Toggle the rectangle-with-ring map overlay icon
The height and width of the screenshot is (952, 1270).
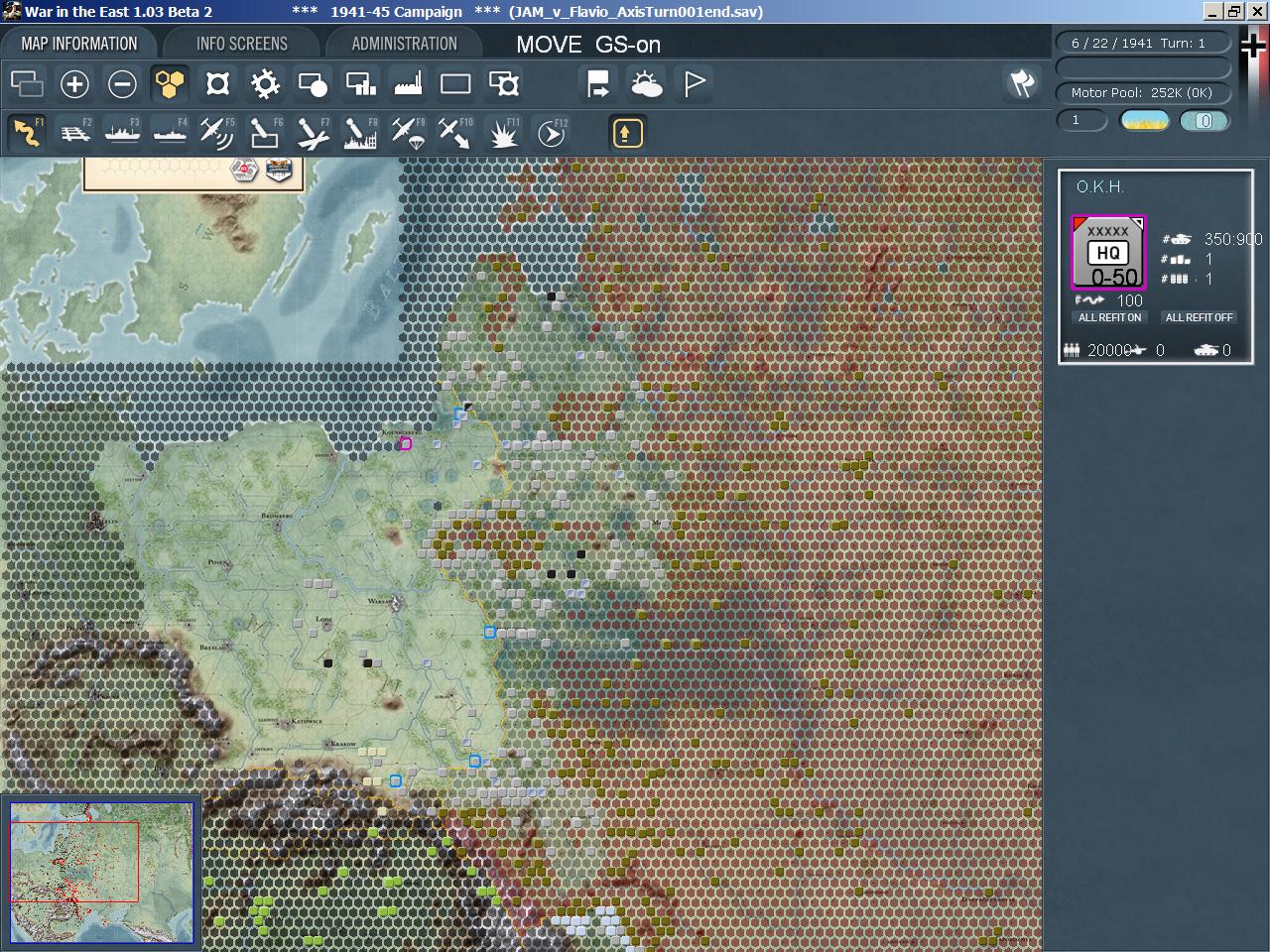point(504,84)
